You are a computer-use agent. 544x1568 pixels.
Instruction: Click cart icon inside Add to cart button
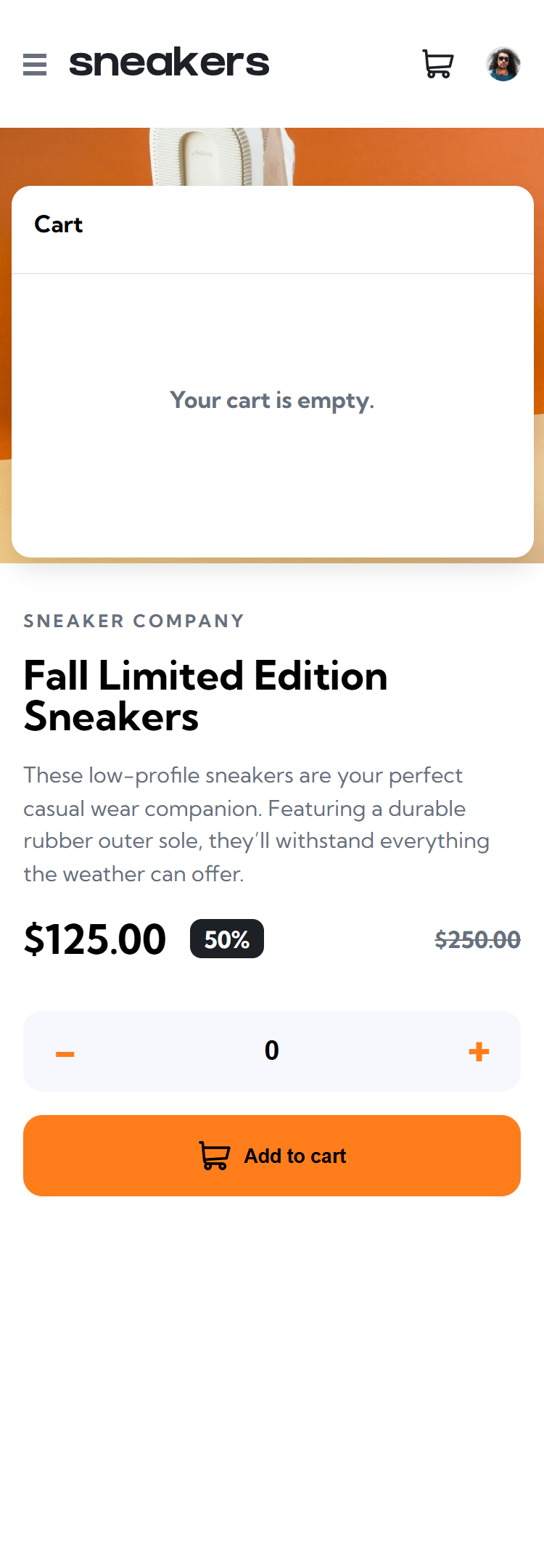point(215,1156)
